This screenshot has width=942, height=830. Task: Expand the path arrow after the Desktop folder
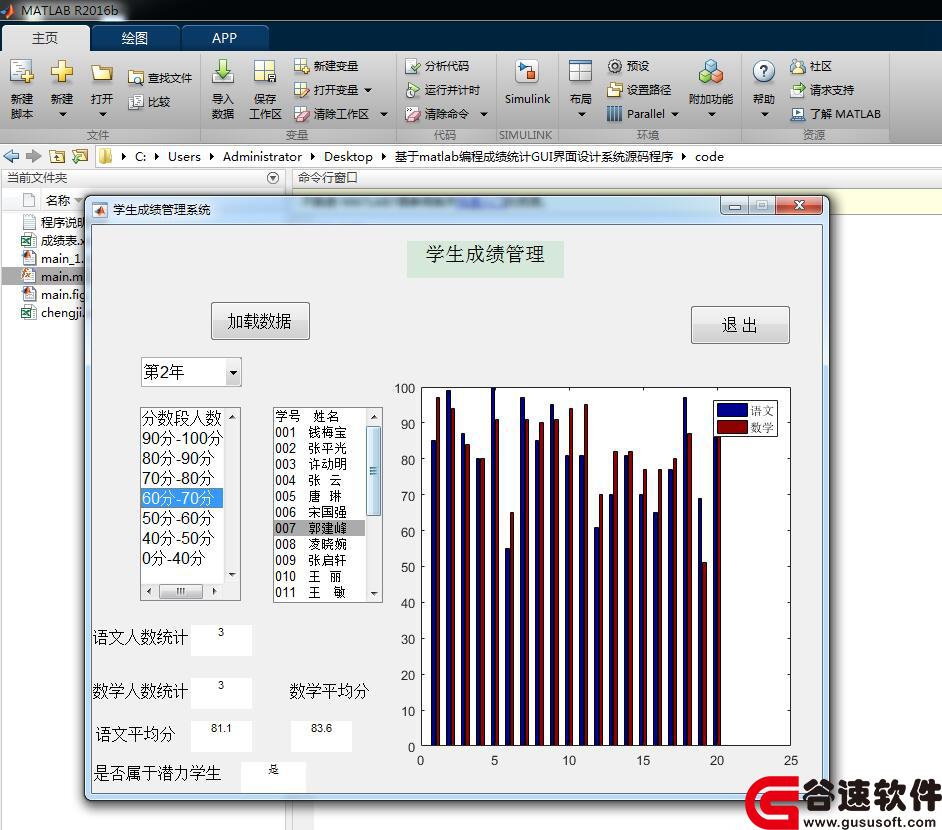[384, 157]
